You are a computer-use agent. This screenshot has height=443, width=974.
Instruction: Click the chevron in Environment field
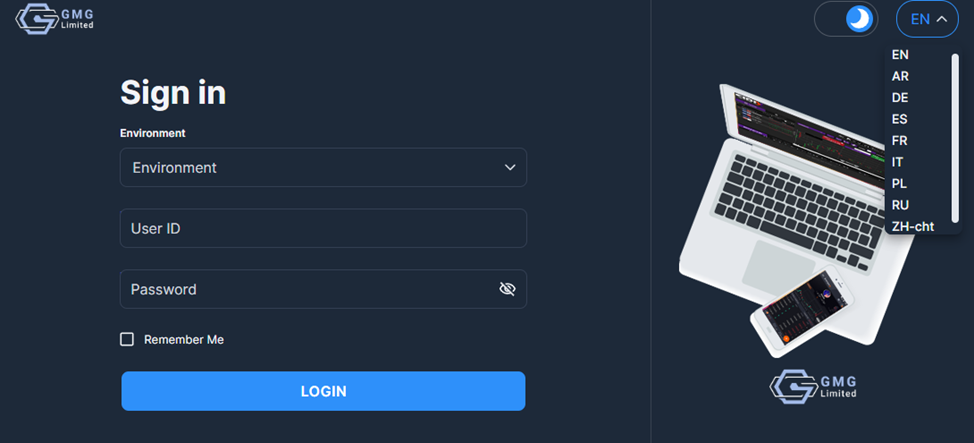pos(510,167)
